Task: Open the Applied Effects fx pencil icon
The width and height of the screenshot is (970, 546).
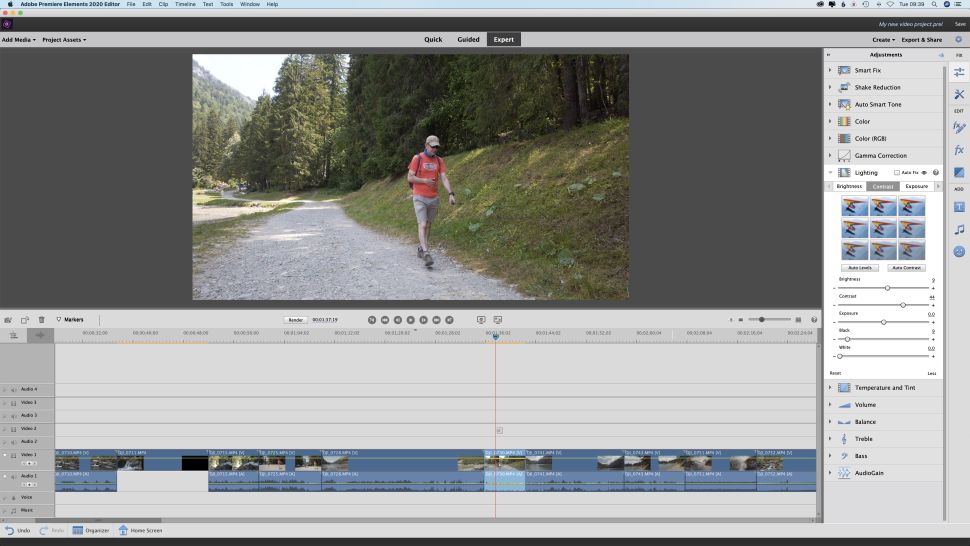Action: coord(959,127)
